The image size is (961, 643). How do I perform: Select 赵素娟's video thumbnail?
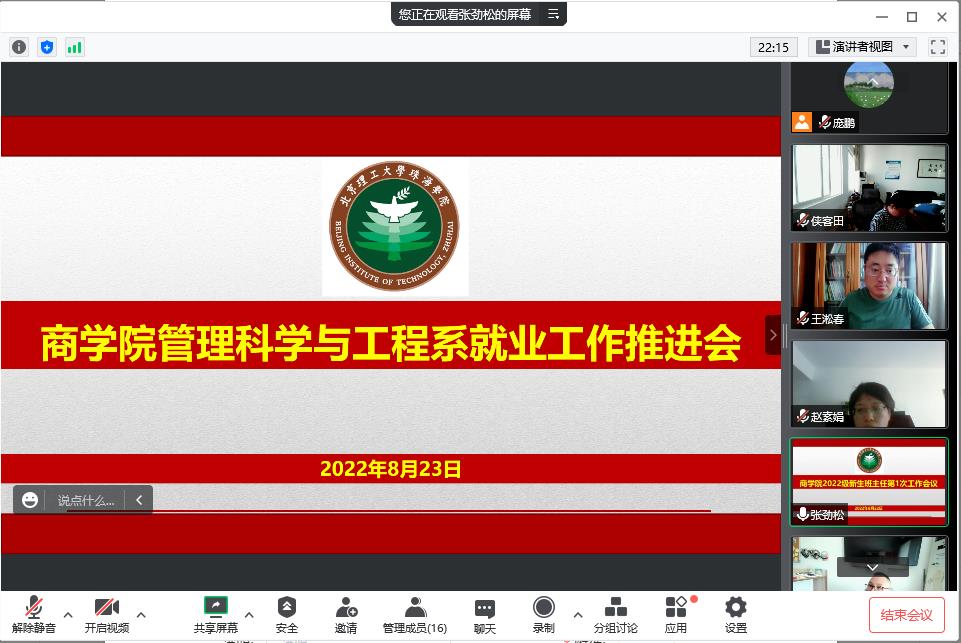869,384
